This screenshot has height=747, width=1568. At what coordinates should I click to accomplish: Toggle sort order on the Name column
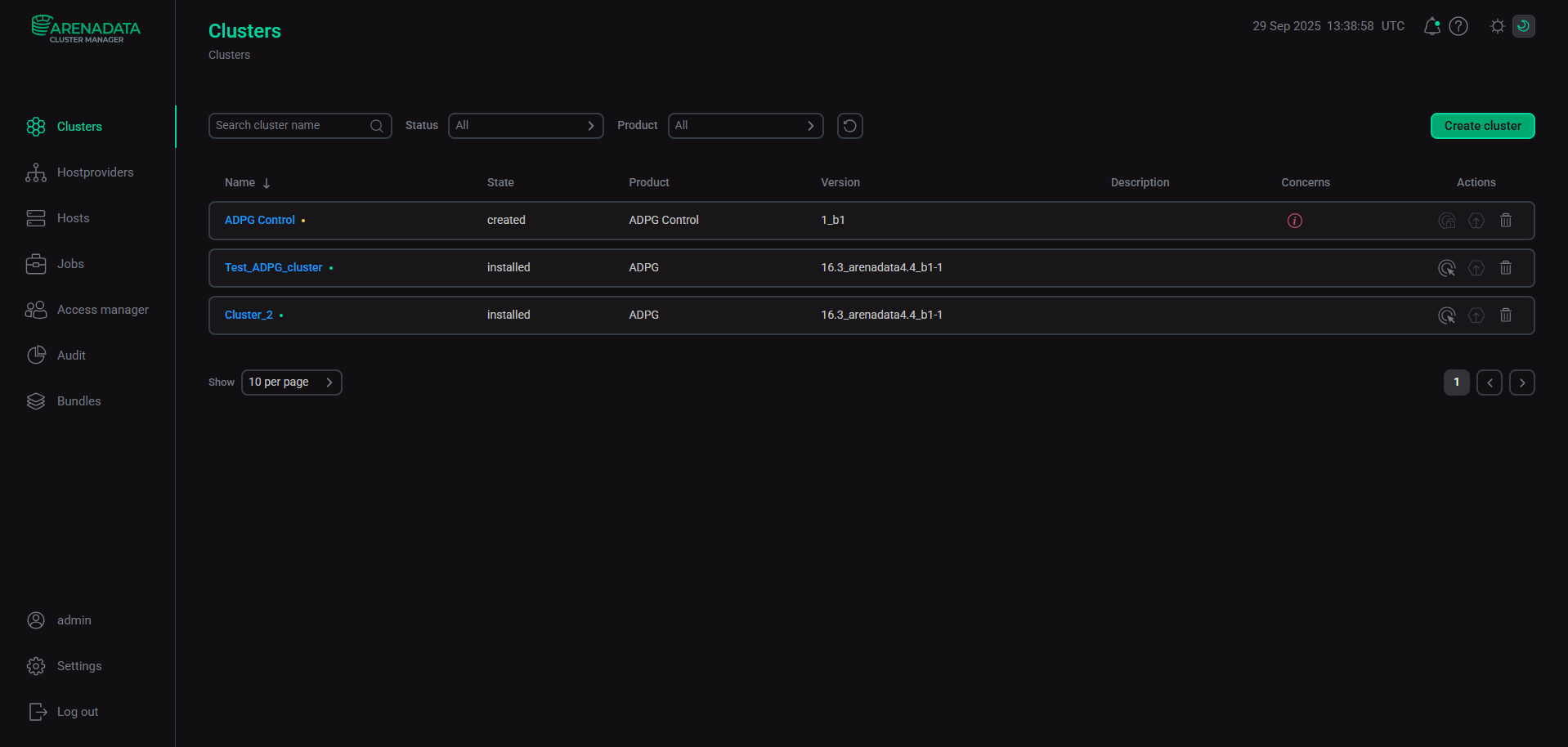point(267,182)
